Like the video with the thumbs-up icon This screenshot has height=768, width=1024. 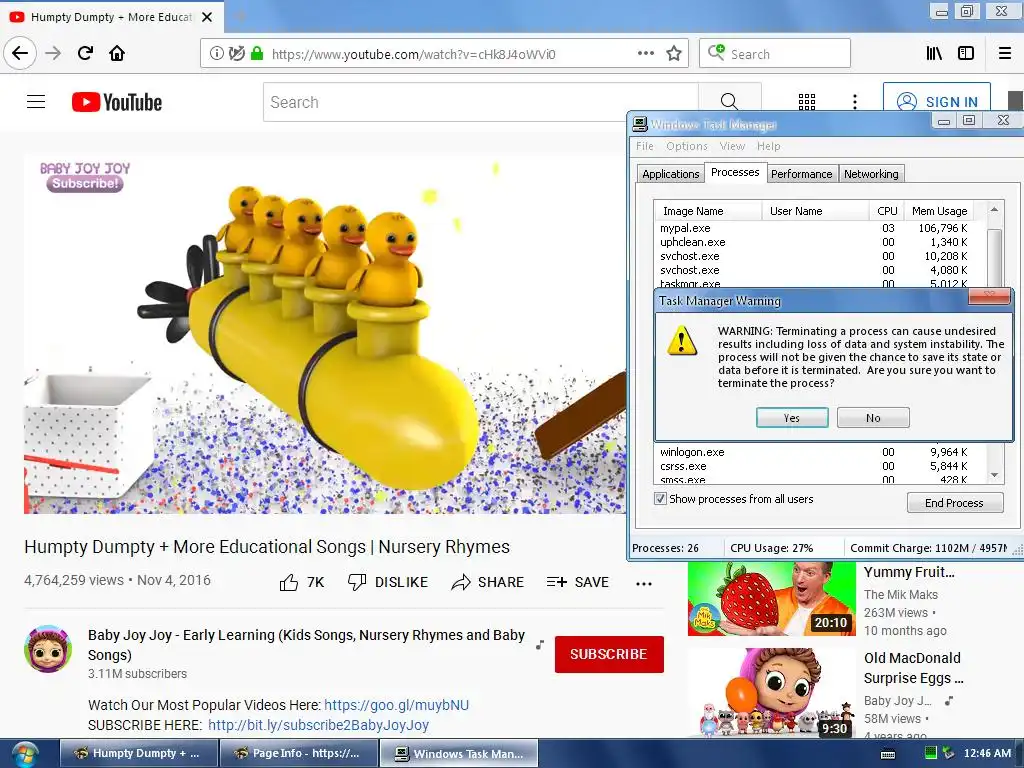click(289, 582)
